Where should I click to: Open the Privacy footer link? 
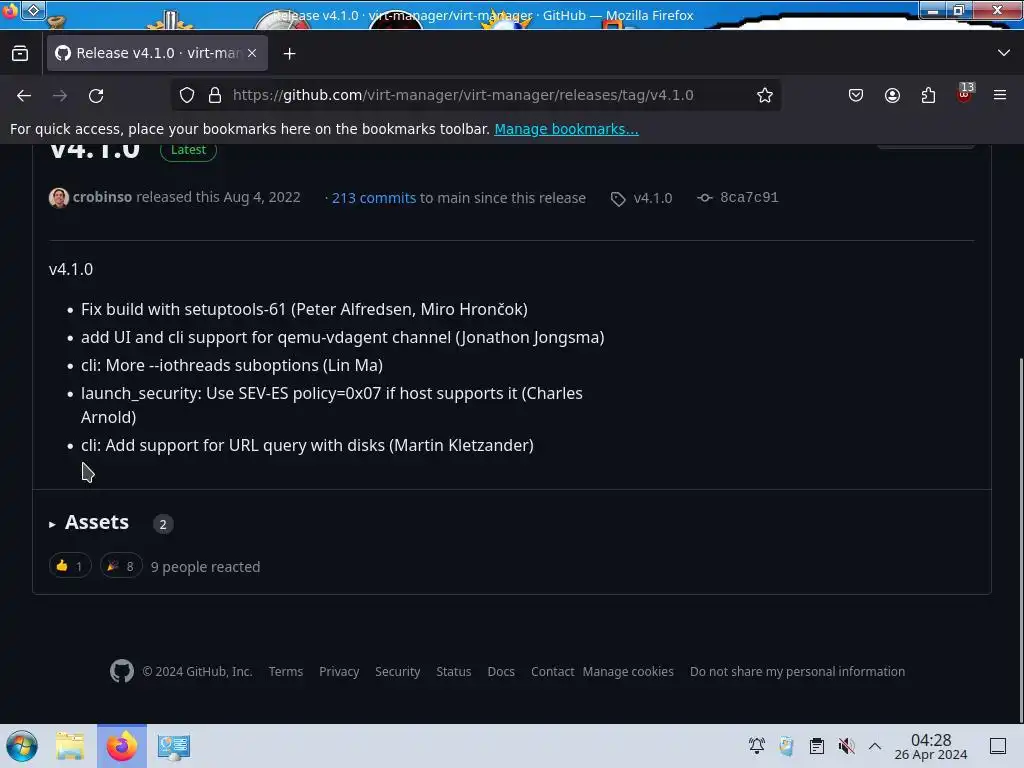(339, 671)
